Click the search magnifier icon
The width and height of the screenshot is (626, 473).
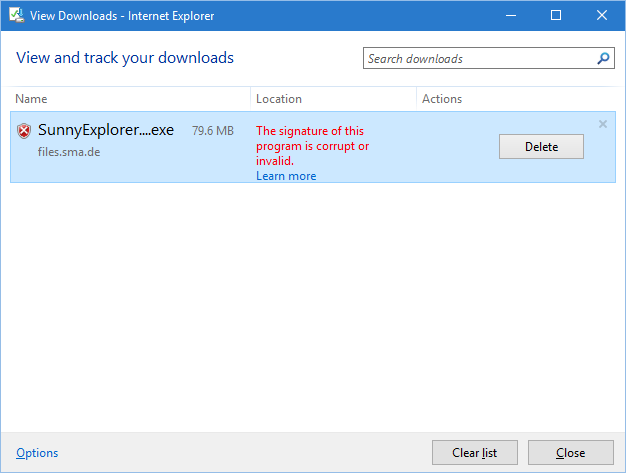click(603, 58)
